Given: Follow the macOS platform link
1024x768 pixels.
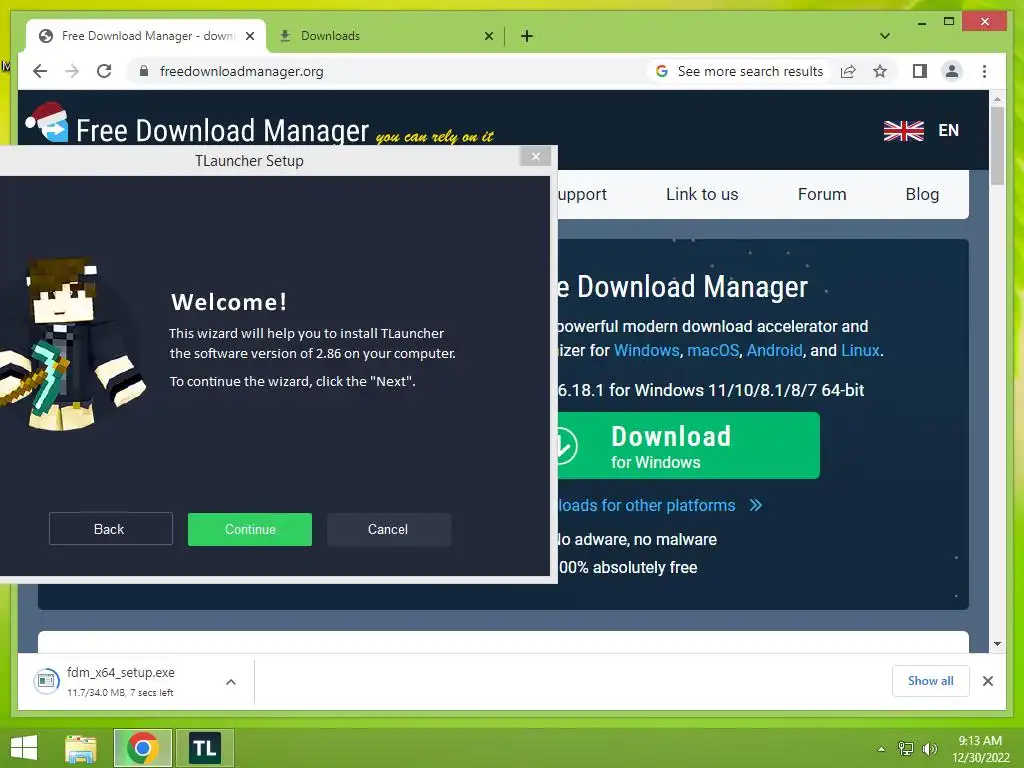Looking at the screenshot, I should [712, 350].
